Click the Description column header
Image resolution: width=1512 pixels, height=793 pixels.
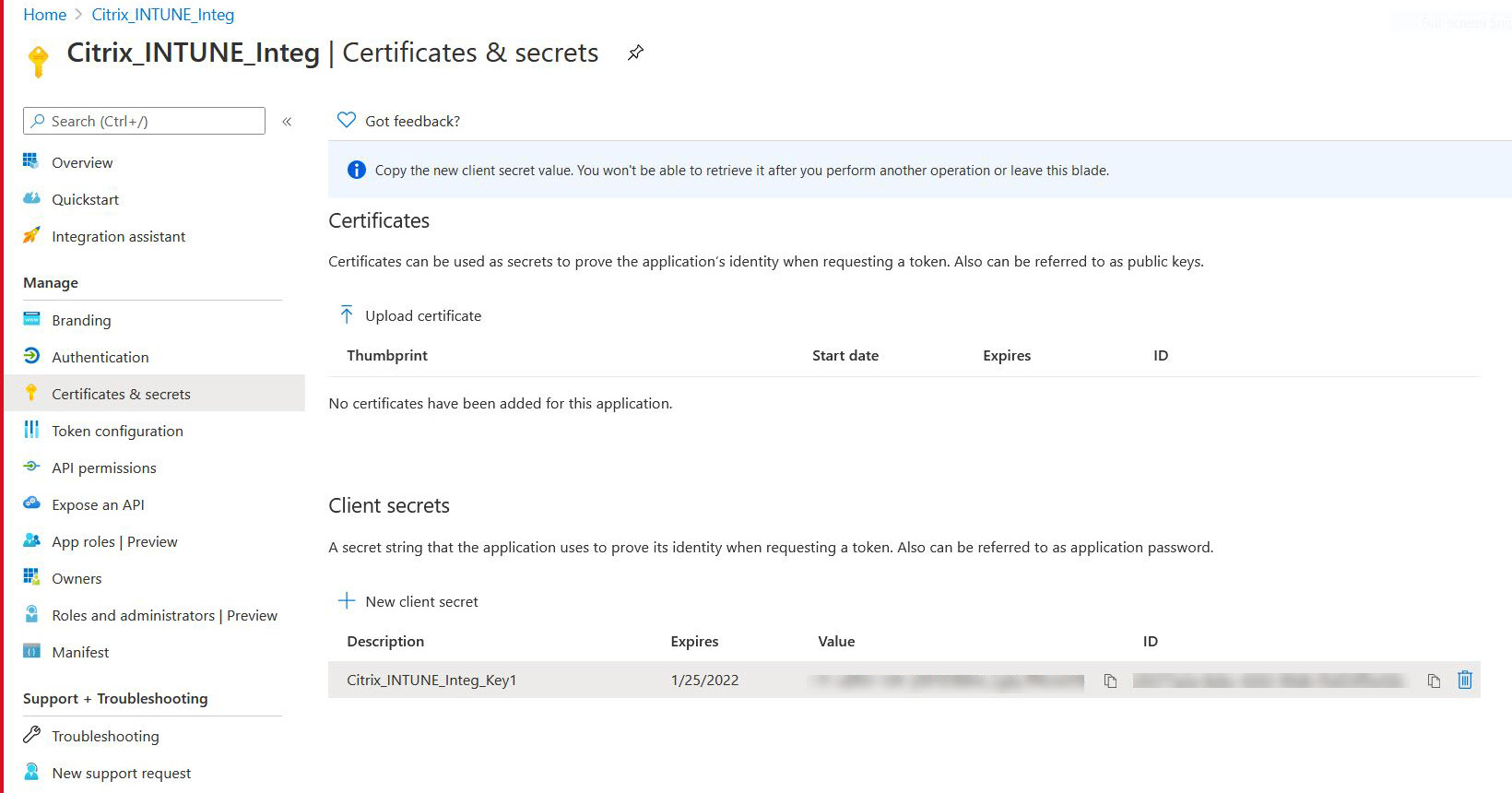click(x=385, y=641)
